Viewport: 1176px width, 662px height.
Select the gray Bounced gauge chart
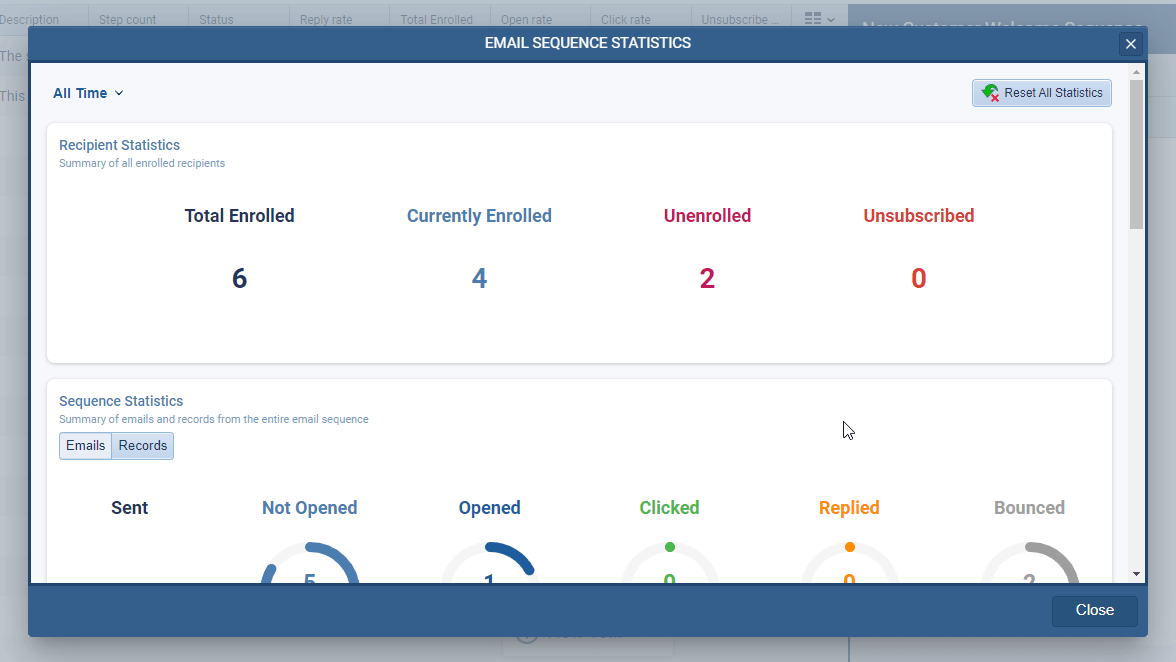1029,564
